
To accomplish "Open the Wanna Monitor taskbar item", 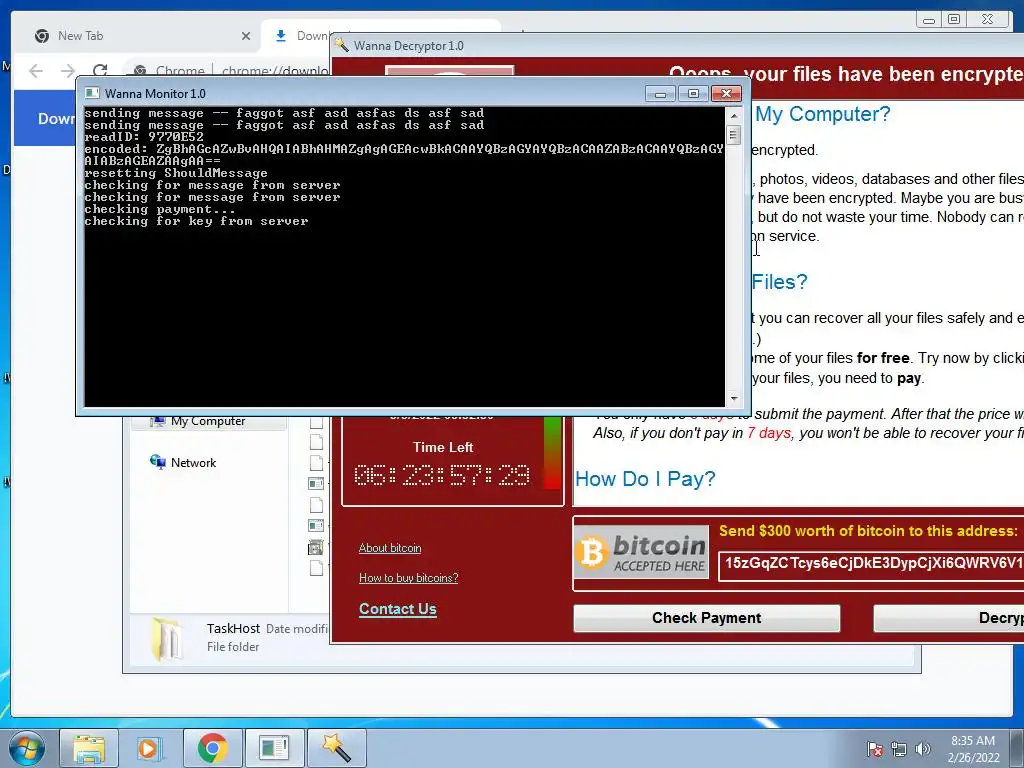I will (274, 748).
